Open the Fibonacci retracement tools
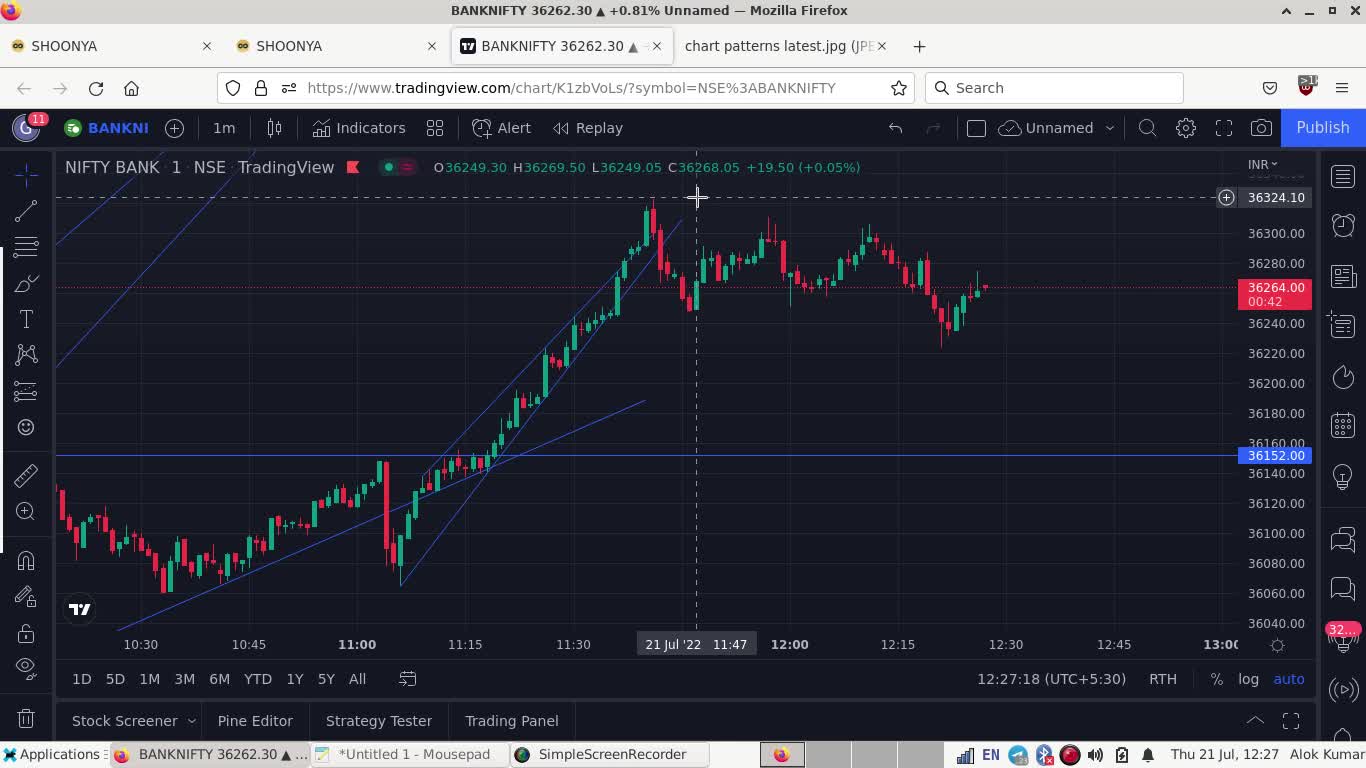This screenshot has height=768, width=1366. (26, 246)
